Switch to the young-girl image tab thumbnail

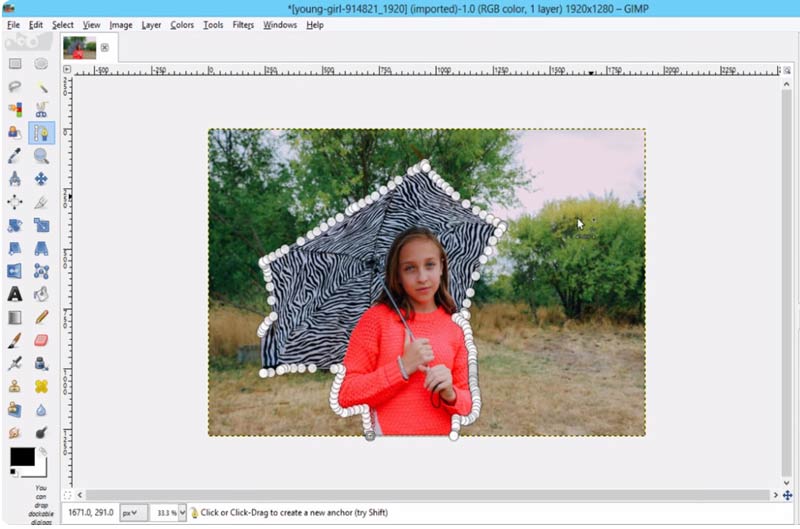80,47
